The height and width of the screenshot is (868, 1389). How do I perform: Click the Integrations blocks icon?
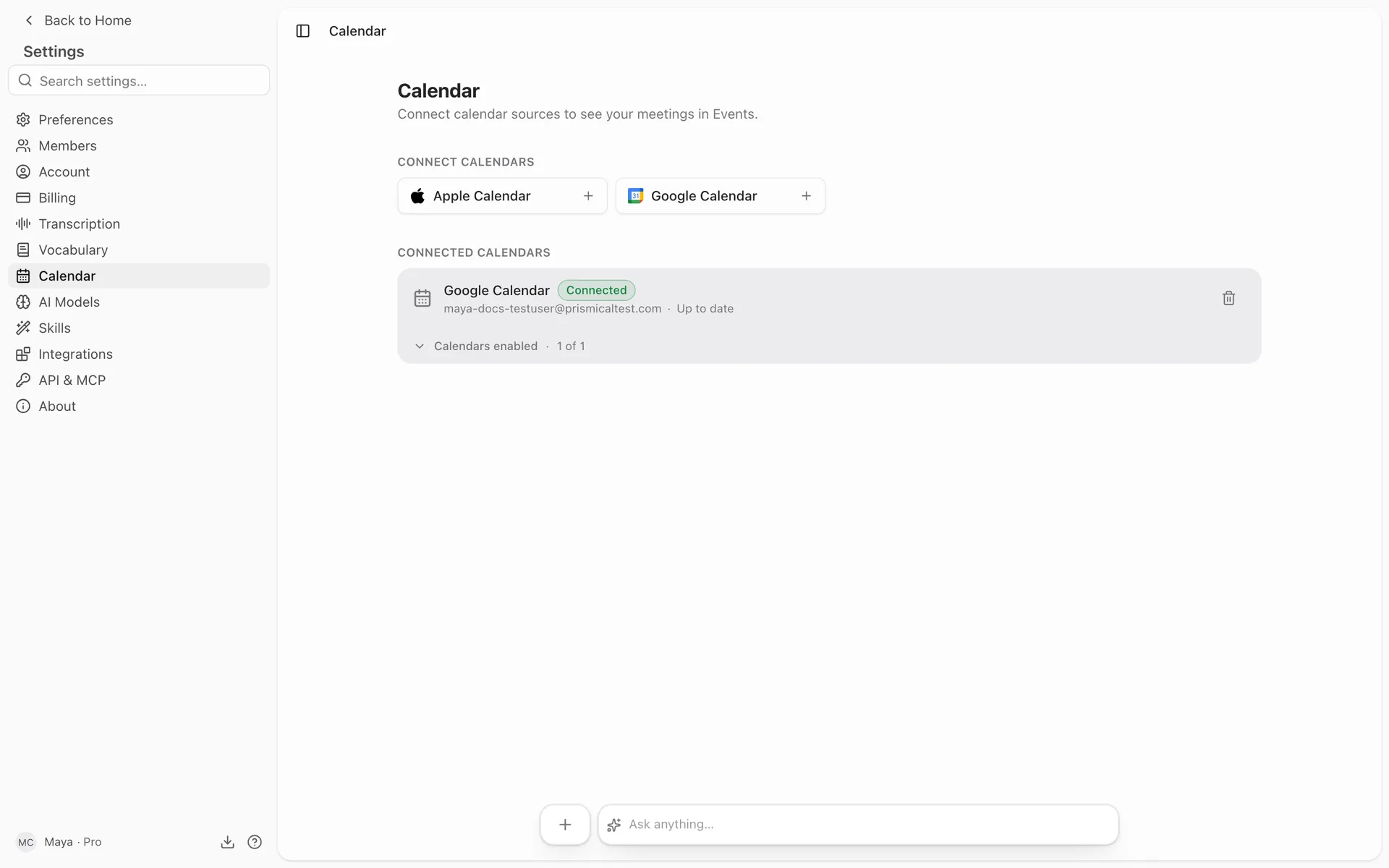(23, 354)
